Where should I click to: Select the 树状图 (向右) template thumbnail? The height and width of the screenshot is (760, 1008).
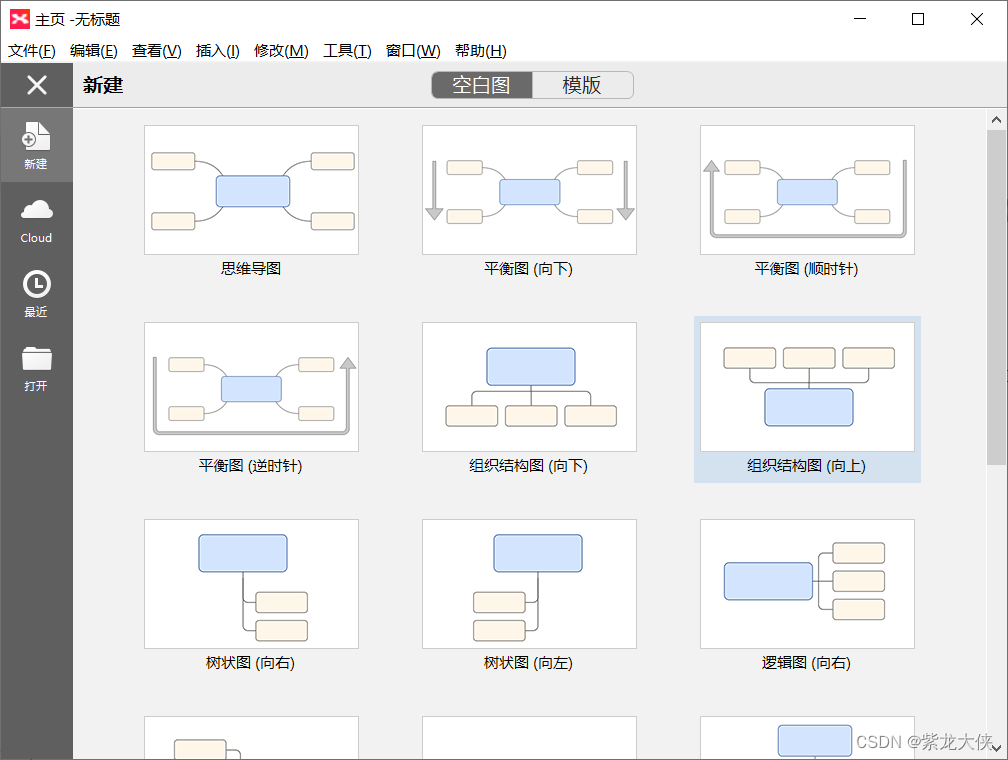tap(251, 584)
